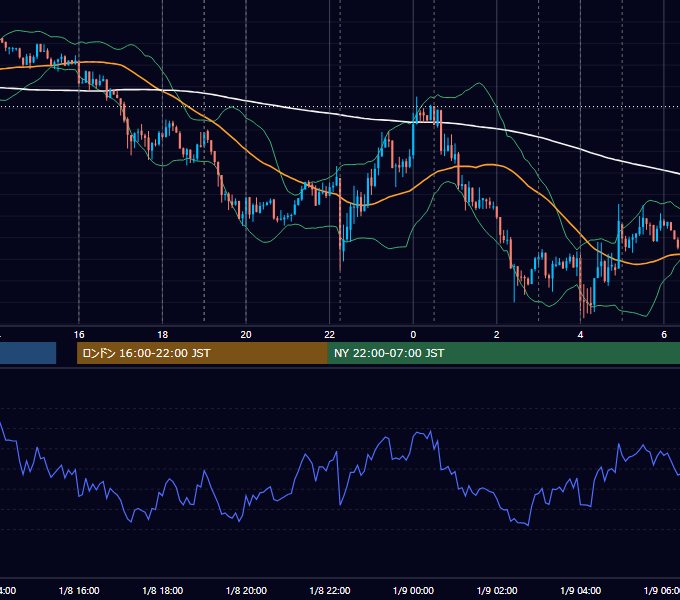Click the hour 4 axis tick label

coord(580,335)
